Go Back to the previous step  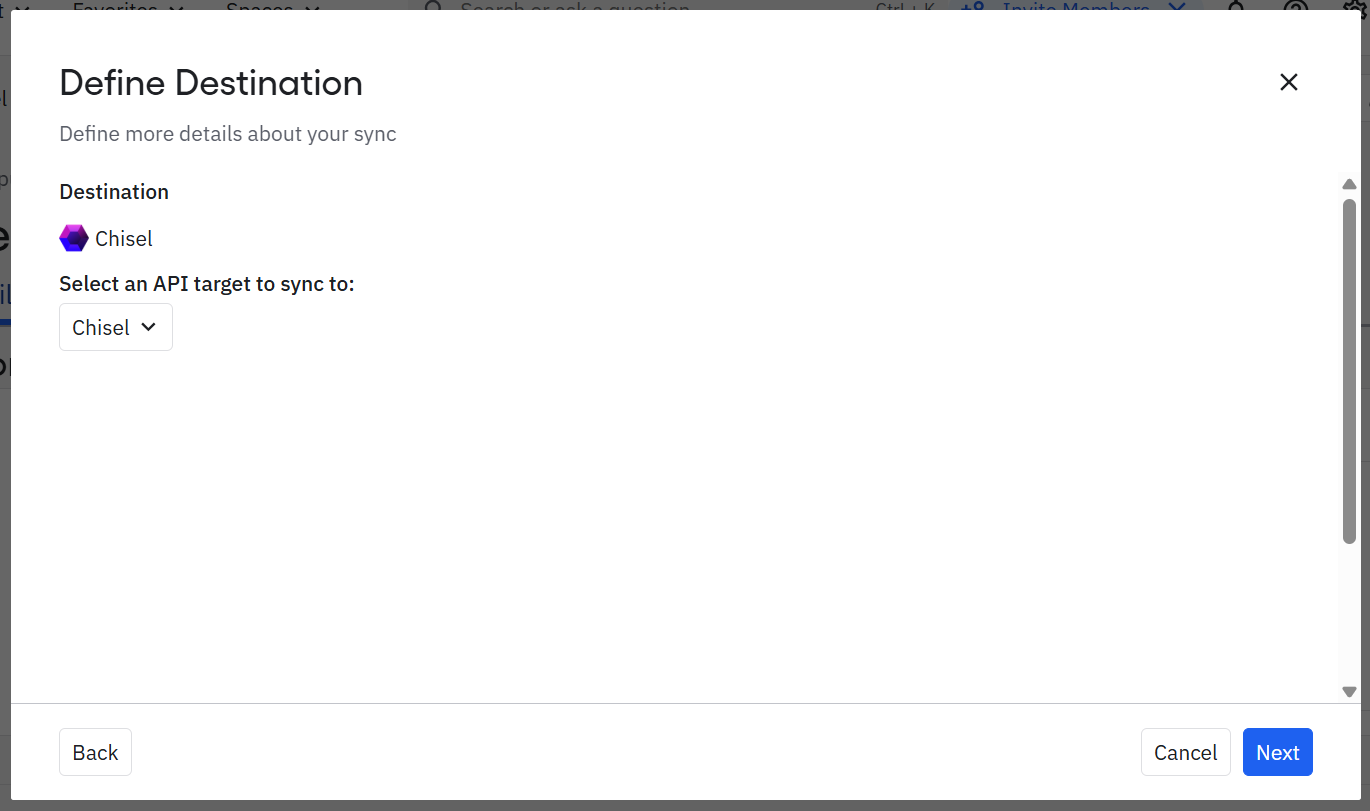pyautogui.click(x=95, y=752)
